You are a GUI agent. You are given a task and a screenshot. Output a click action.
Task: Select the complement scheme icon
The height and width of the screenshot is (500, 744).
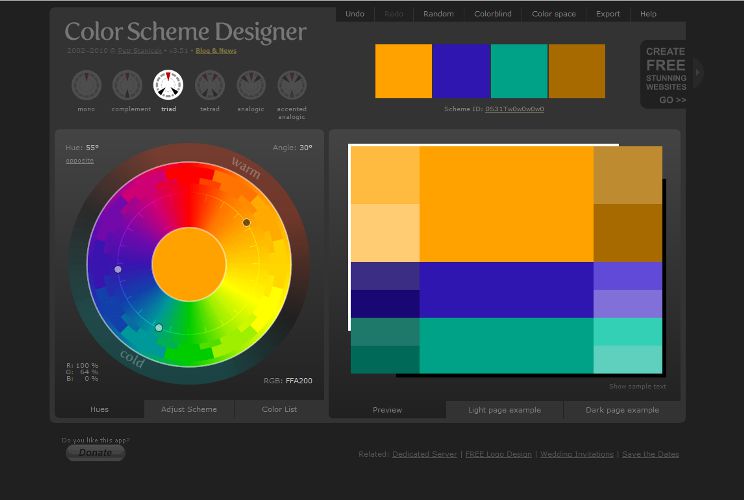tap(127, 85)
